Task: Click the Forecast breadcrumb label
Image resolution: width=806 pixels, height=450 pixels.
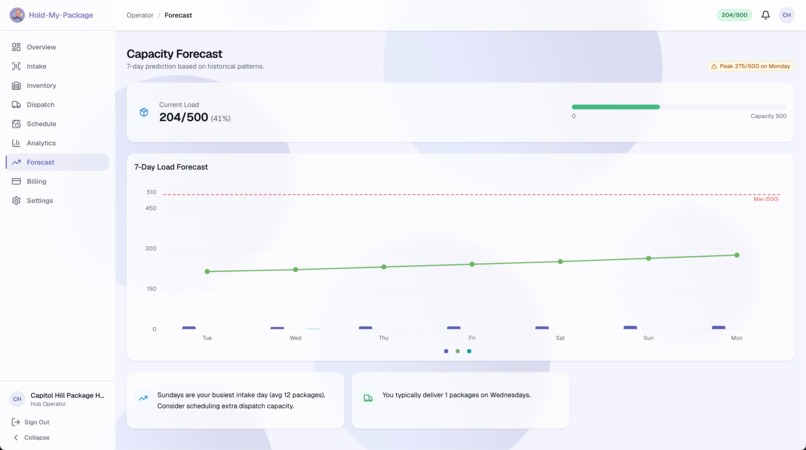Action: click(178, 15)
